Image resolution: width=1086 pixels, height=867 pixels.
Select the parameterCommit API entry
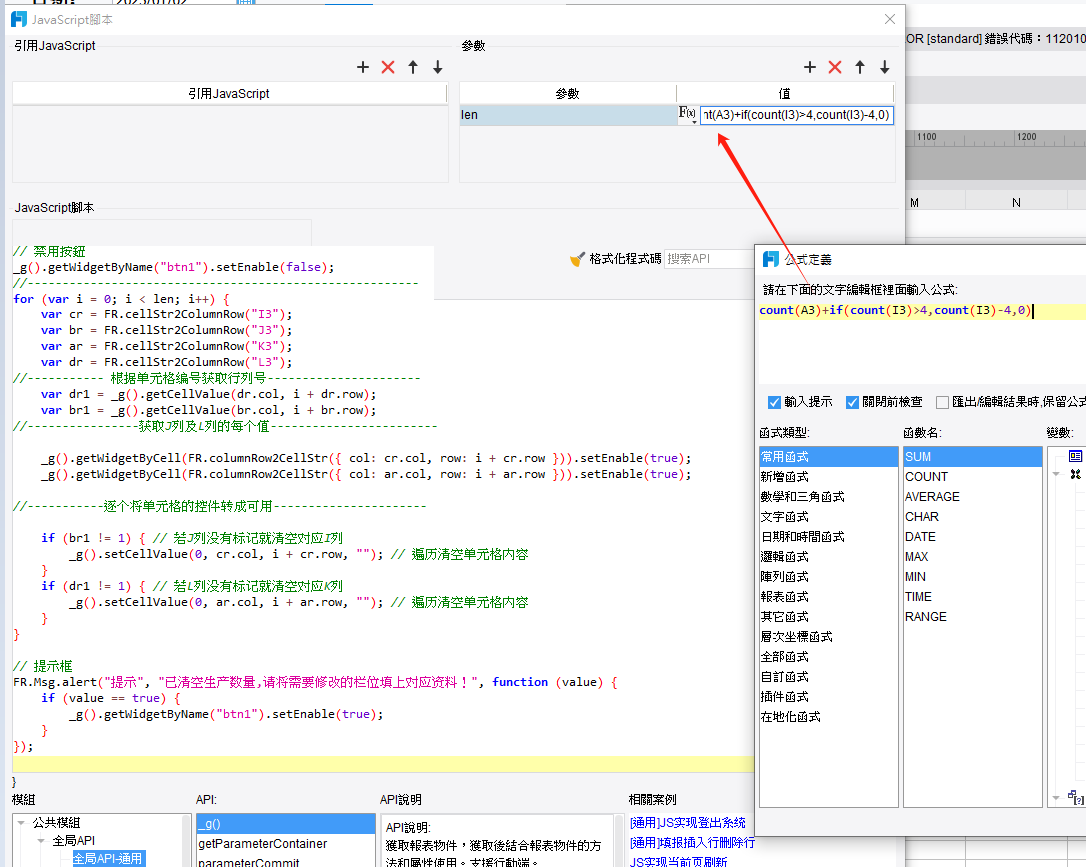pyautogui.click(x=285, y=861)
